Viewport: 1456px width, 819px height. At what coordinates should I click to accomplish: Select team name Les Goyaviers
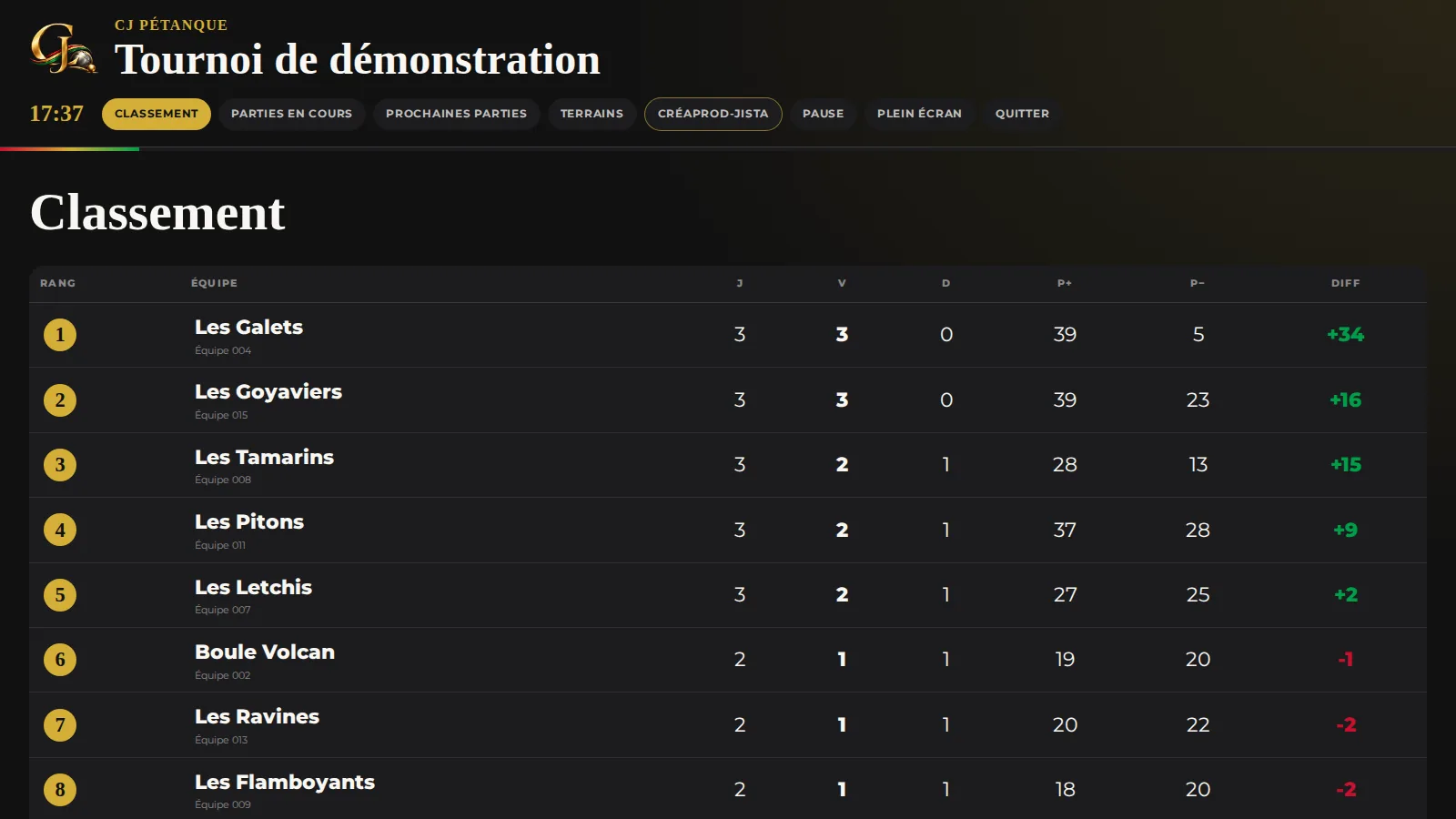click(268, 392)
